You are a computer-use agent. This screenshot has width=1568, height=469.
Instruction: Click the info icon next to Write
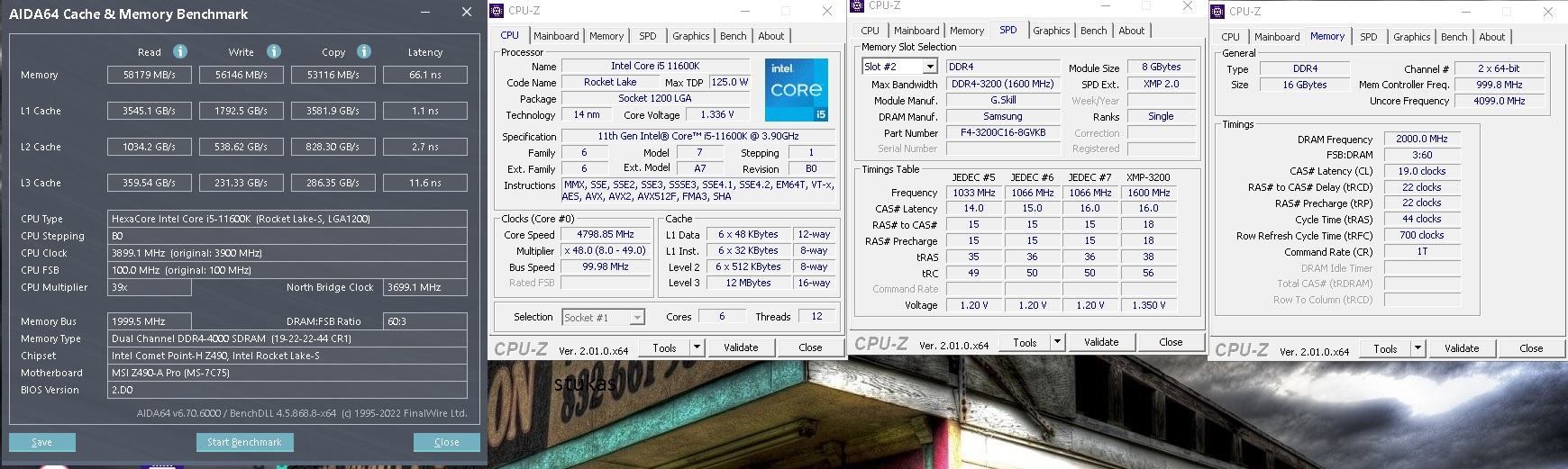pyautogui.click(x=274, y=51)
